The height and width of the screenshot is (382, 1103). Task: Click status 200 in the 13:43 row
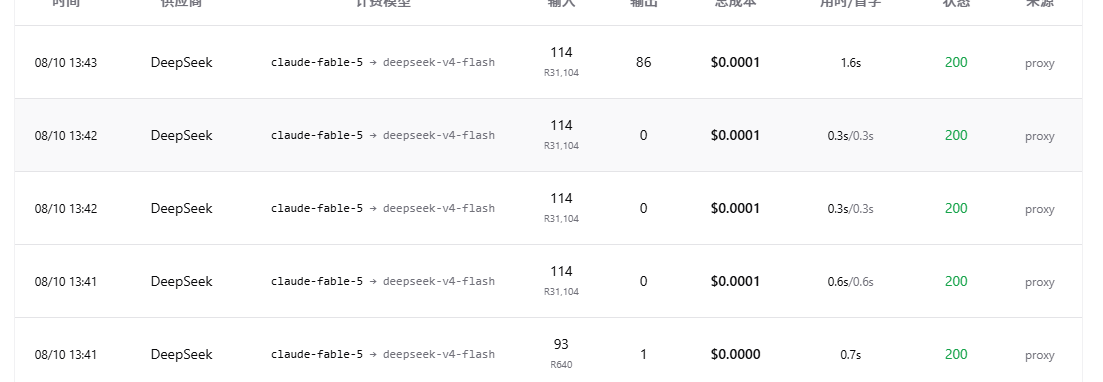click(x=956, y=63)
